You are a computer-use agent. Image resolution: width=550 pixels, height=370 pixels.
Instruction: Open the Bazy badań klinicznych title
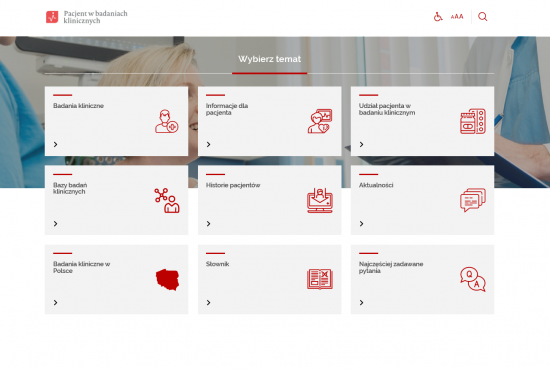coord(70,188)
